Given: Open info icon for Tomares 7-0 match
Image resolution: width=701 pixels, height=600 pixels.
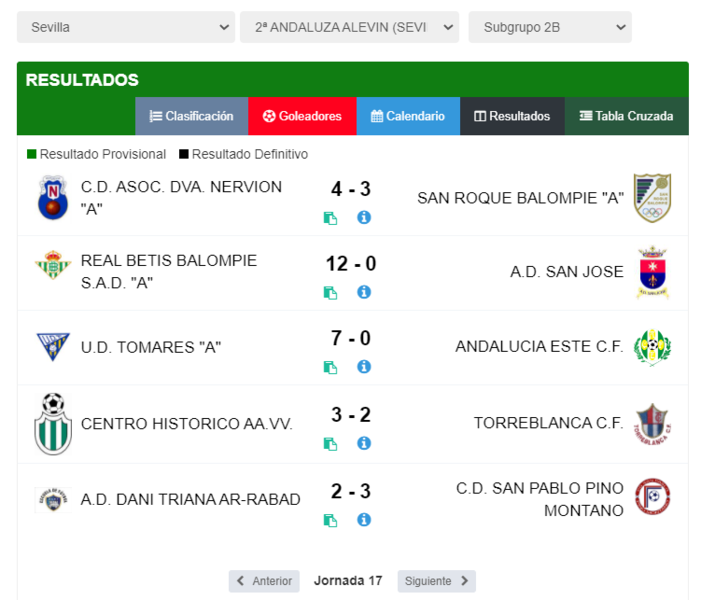Looking at the screenshot, I should (364, 367).
